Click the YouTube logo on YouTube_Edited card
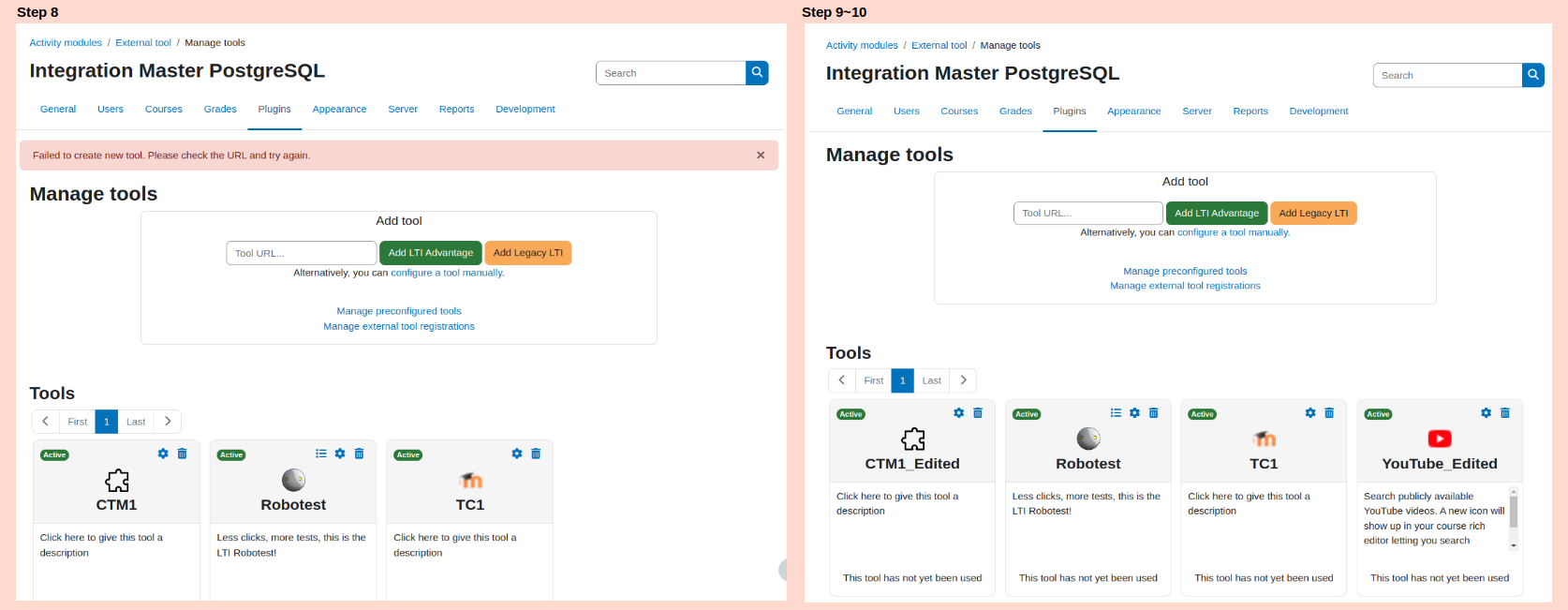This screenshot has width=1568, height=610. tap(1440, 439)
